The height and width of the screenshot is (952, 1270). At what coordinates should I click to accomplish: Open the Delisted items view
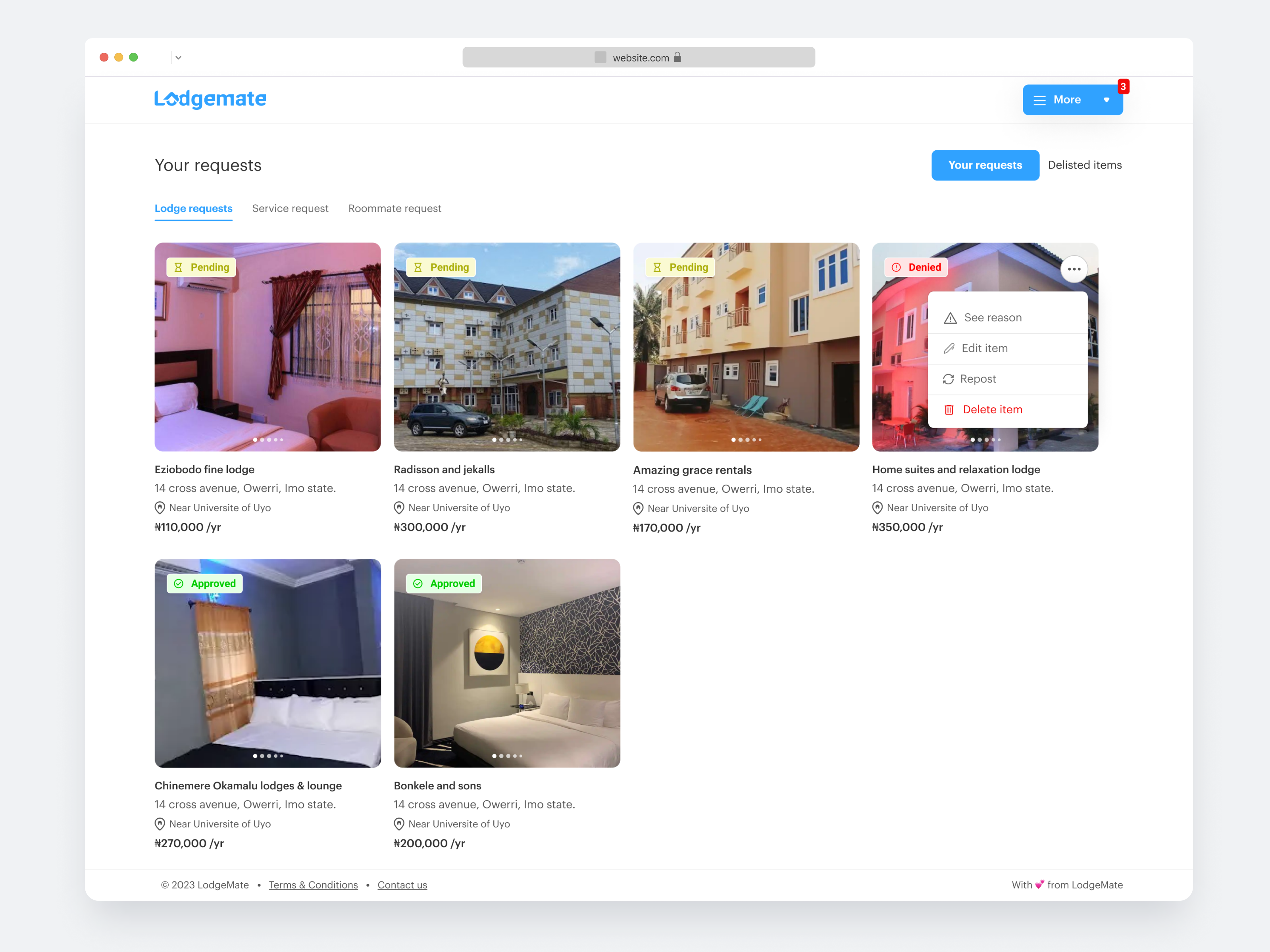click(1085, 165)
